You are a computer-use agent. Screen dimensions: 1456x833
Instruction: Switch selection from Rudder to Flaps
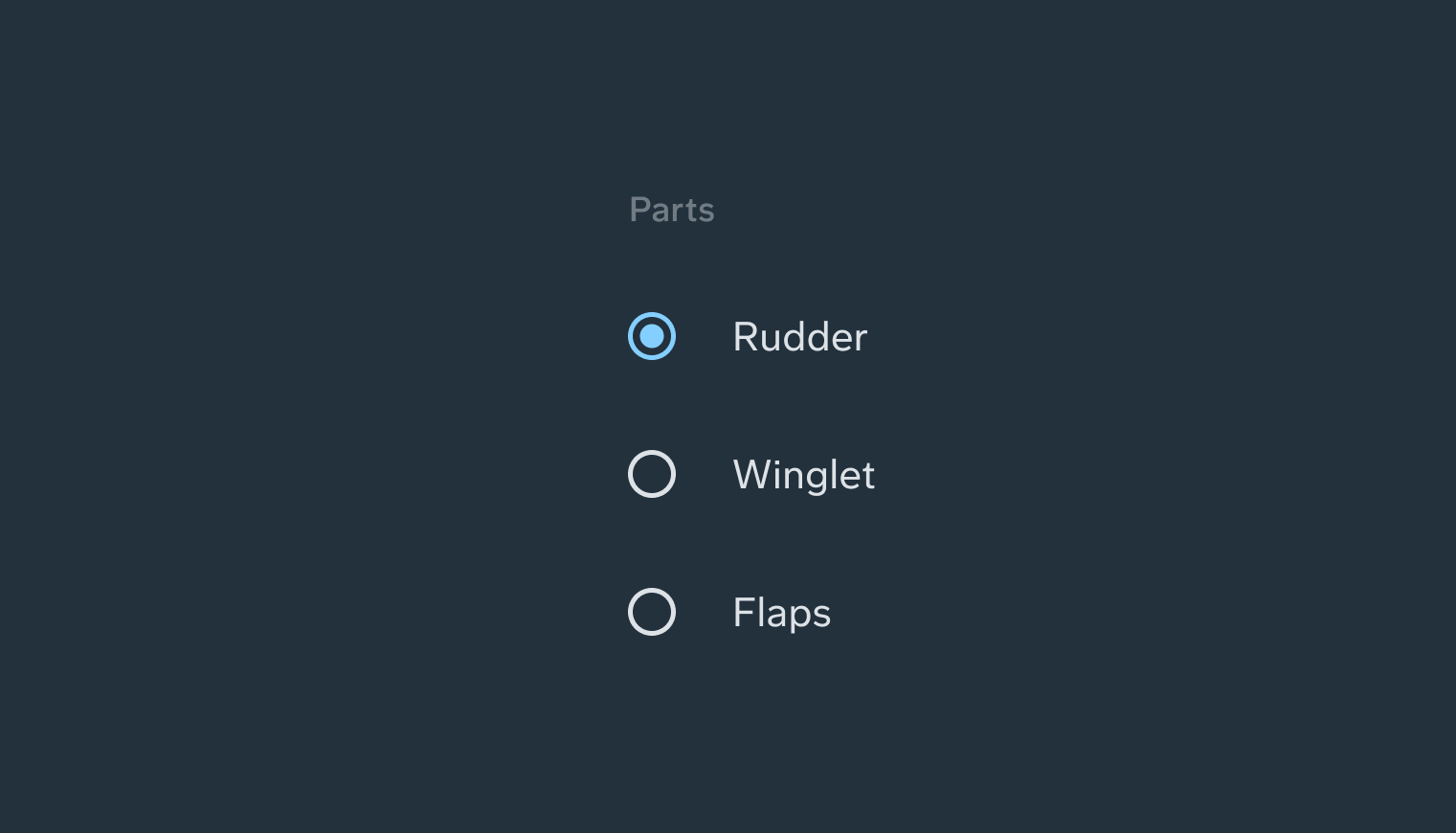pos(652,612)
